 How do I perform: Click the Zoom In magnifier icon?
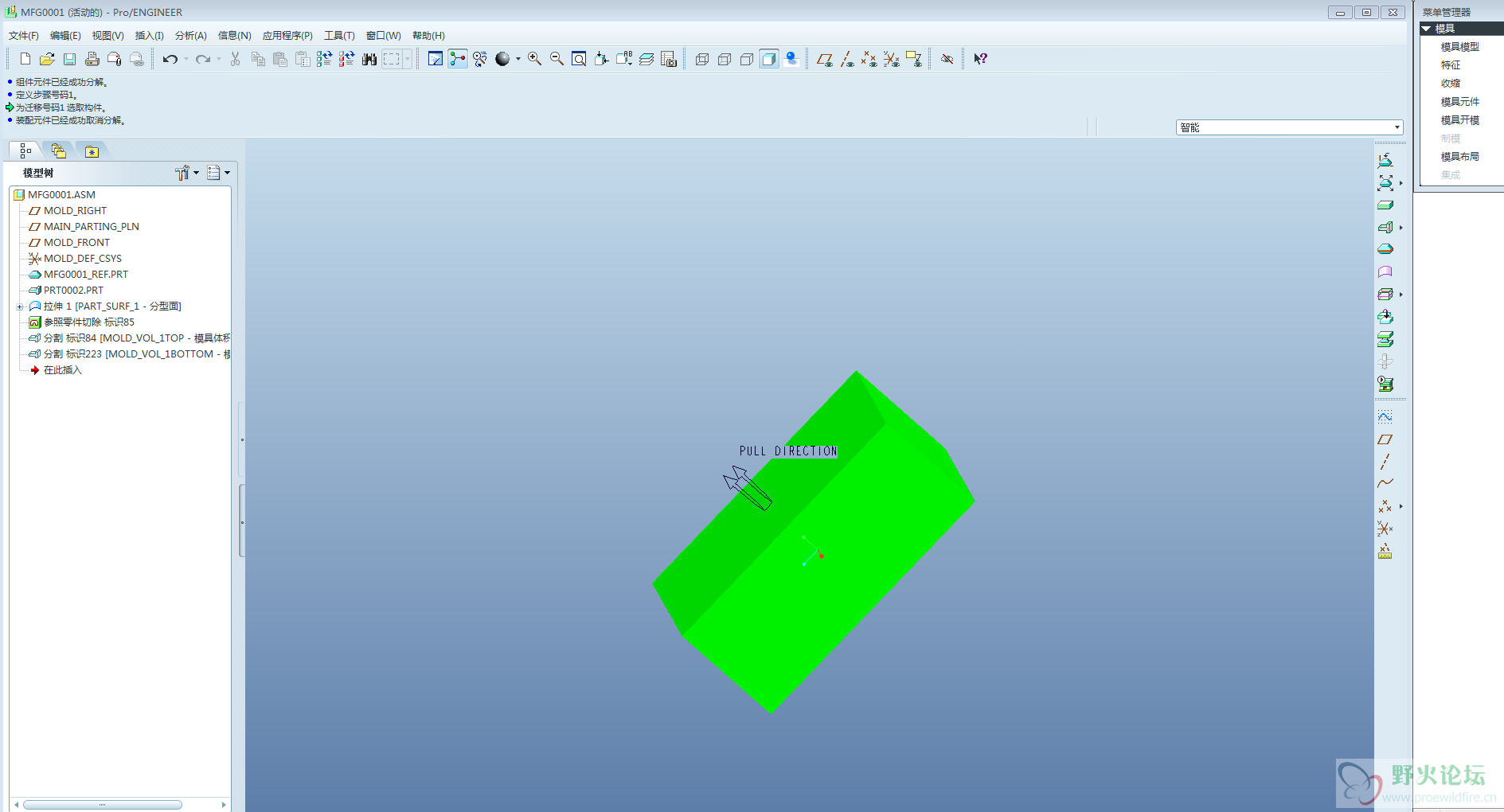click(x=534, y=59)
